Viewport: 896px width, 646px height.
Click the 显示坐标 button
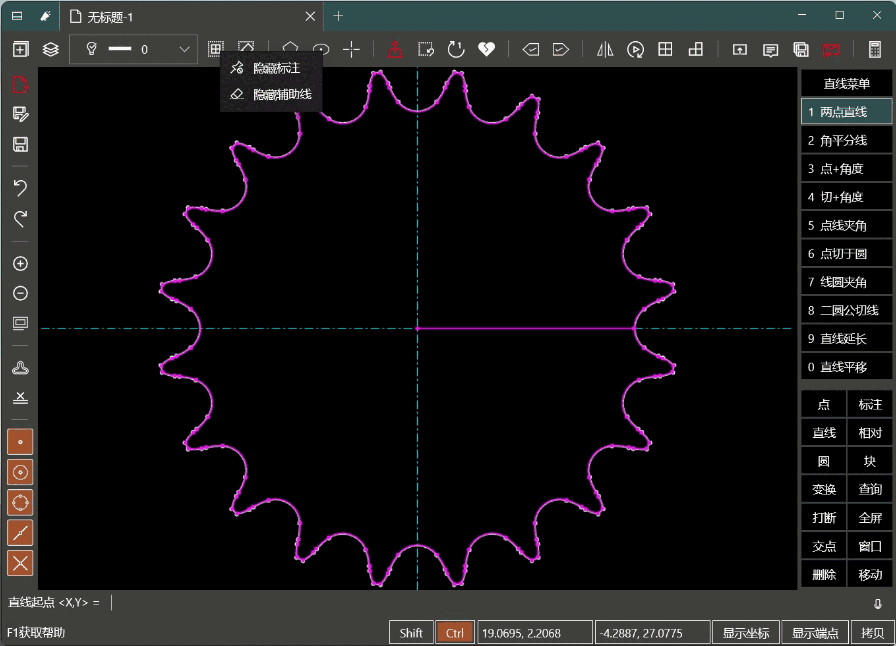(x=746, y=632)
